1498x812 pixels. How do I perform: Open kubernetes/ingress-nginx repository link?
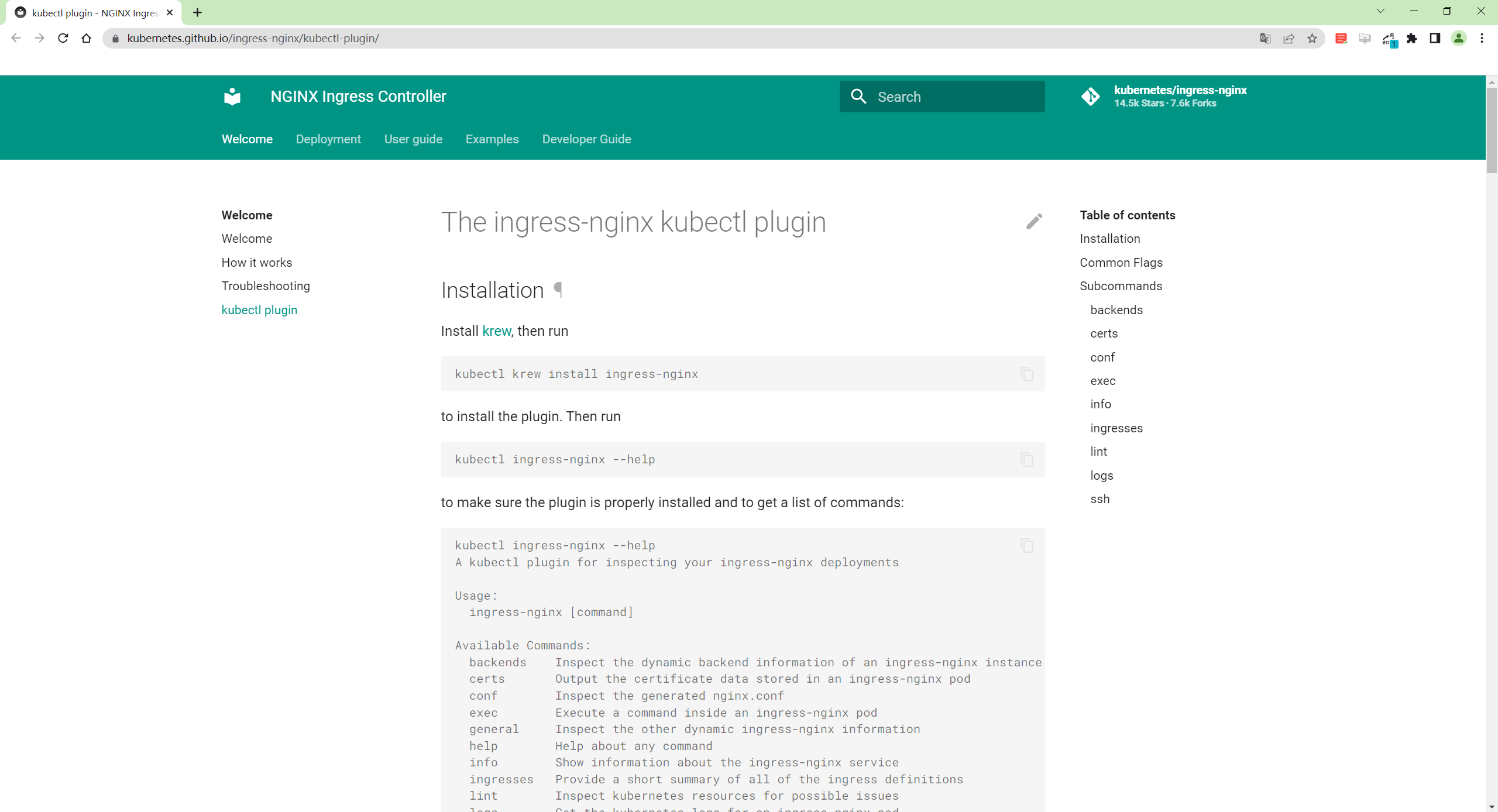(1180, 91)
